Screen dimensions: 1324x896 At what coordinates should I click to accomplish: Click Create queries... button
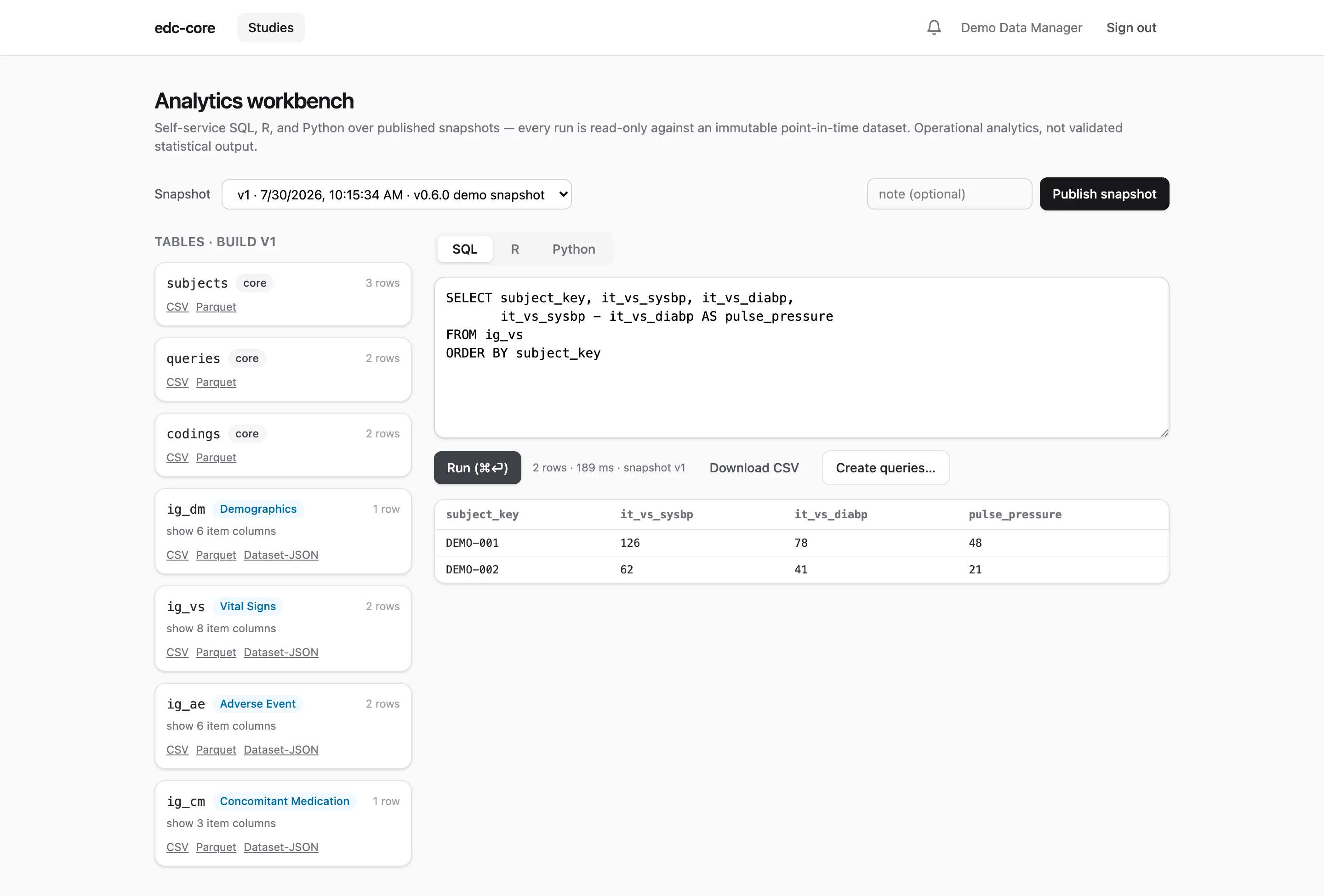pyautogui.click(x=885, y=468)
